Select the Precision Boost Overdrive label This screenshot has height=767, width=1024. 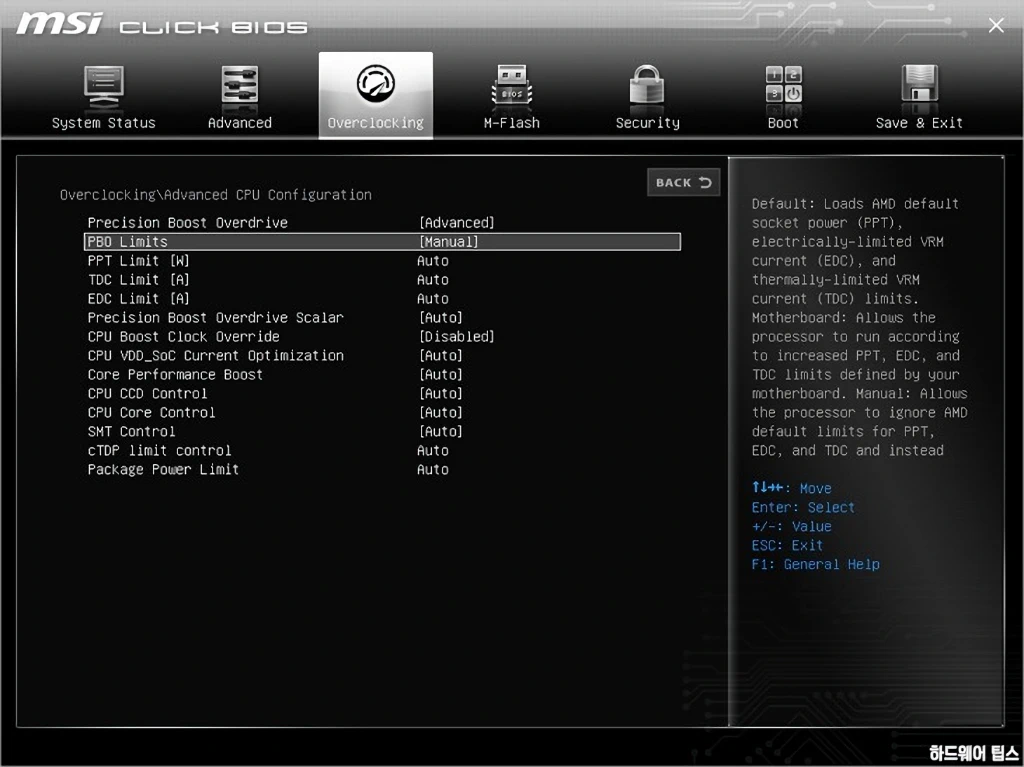point(187,223)
